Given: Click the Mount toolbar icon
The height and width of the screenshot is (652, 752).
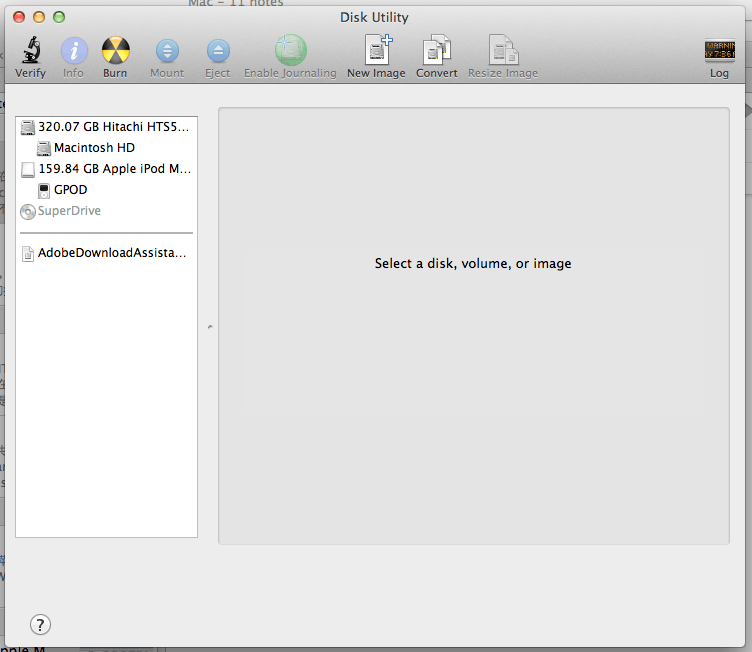Looking at the screenshot, I should pos(167,51).
